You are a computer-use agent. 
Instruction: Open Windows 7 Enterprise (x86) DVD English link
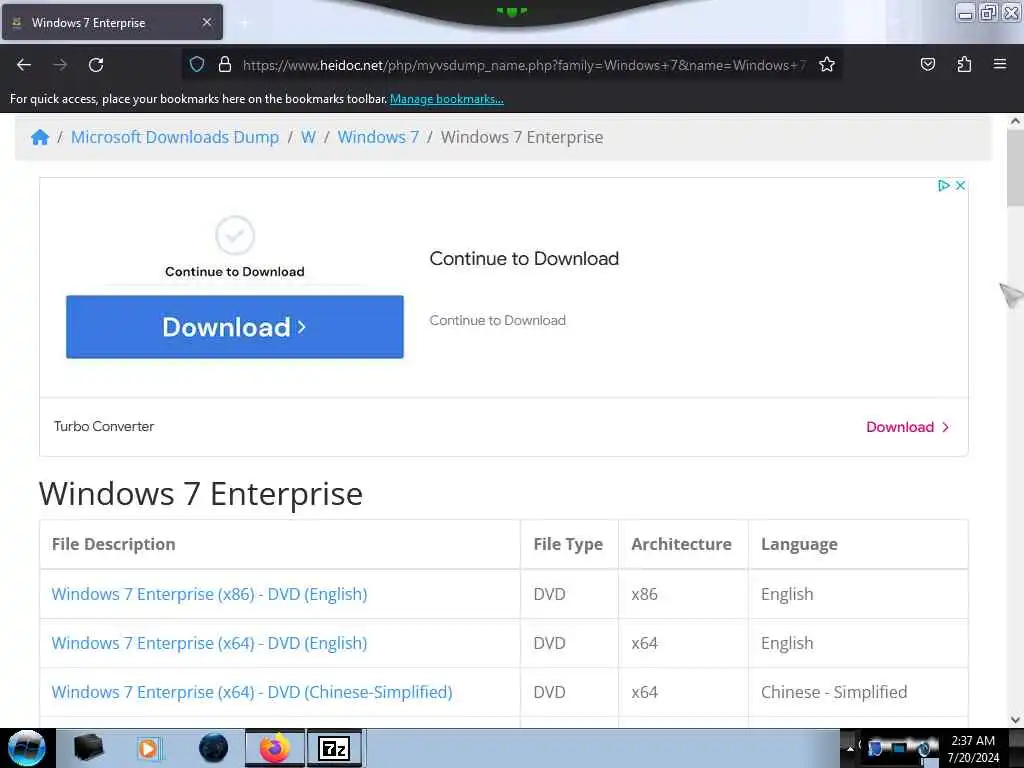click(x=209, y=594)
